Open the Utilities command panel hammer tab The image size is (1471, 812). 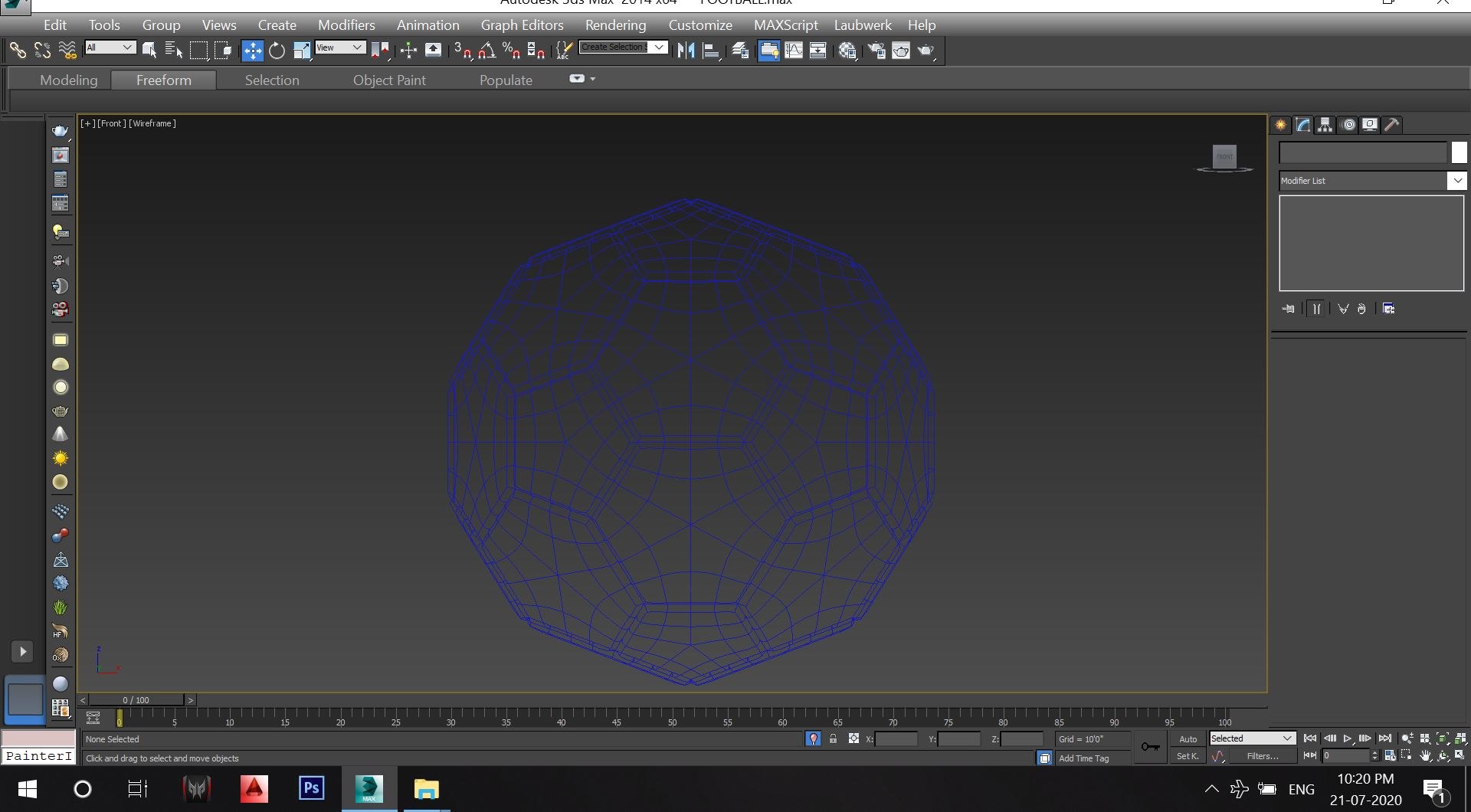pos(1392,125)
